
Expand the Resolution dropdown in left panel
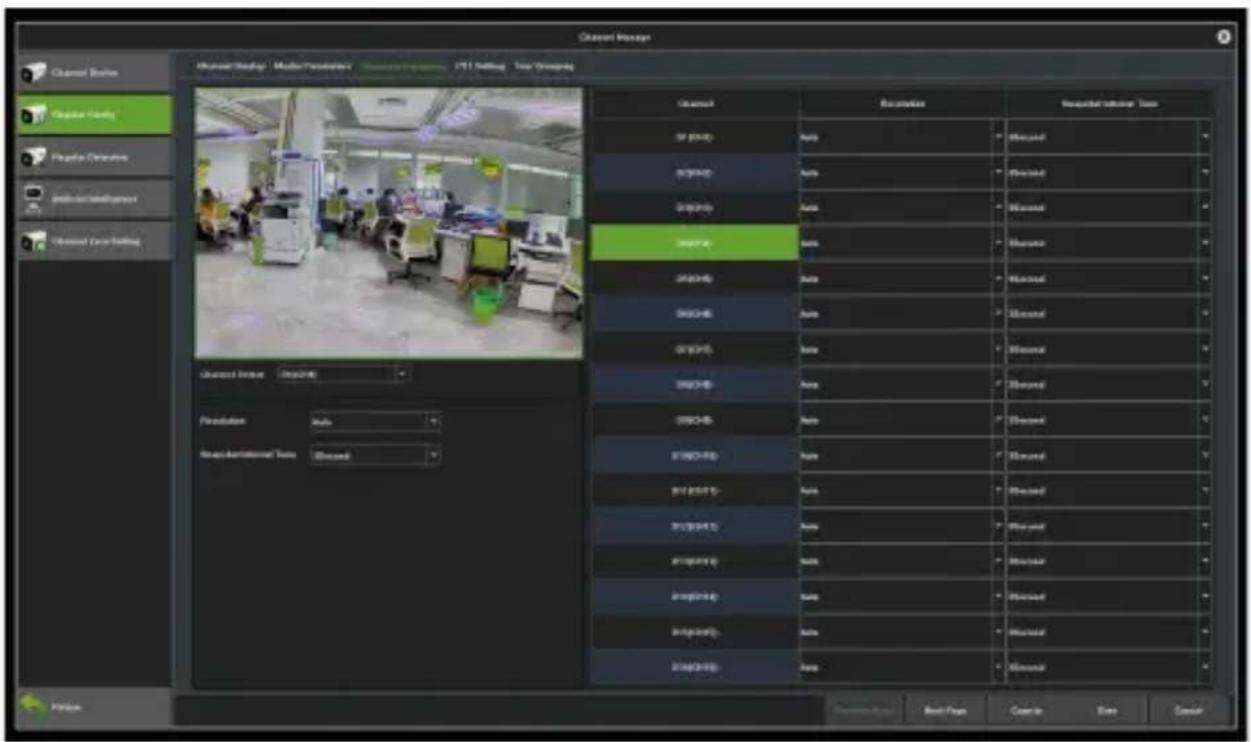tap(375, 421)
